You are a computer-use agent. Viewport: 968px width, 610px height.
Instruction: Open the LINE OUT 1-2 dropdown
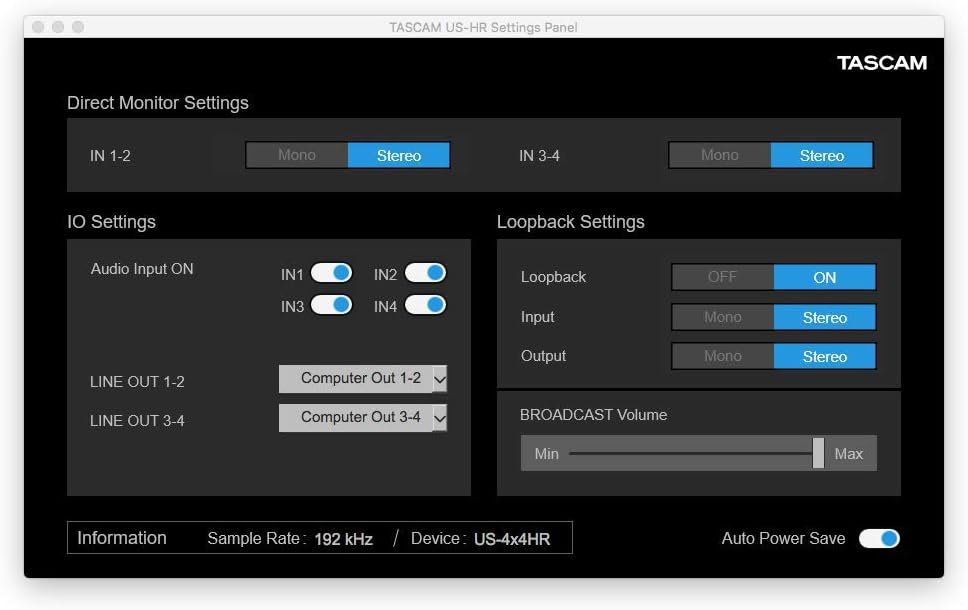click(x=361, y=379)
